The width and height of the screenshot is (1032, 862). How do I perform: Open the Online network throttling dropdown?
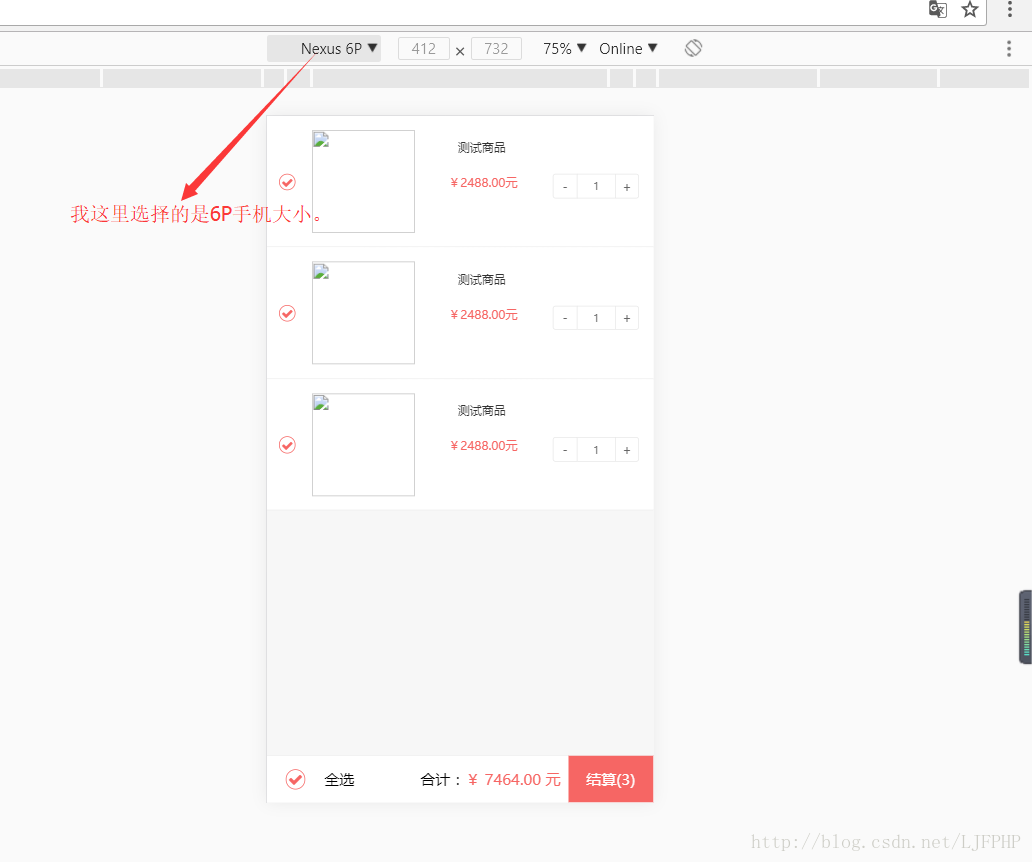(628, 47)
